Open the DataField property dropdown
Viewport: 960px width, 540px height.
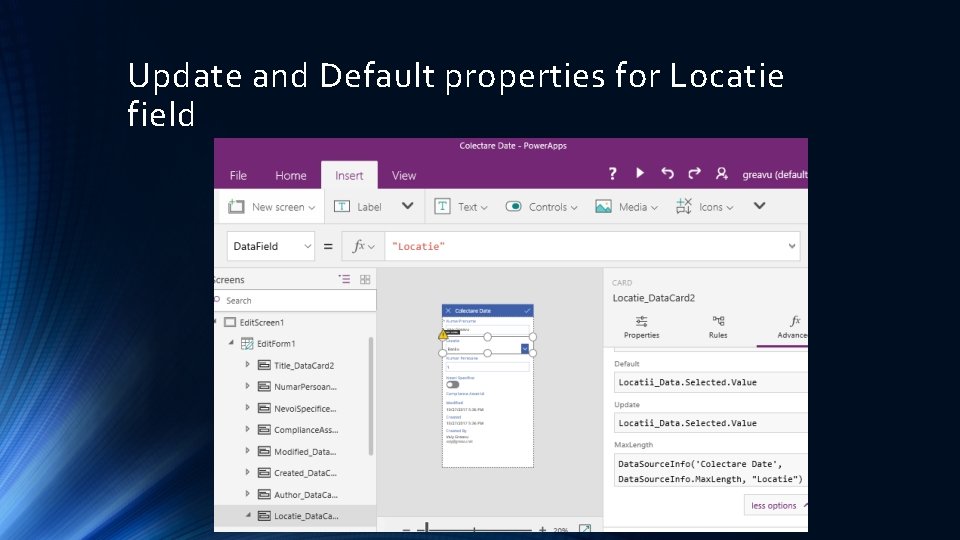click(x=271, y=246)
